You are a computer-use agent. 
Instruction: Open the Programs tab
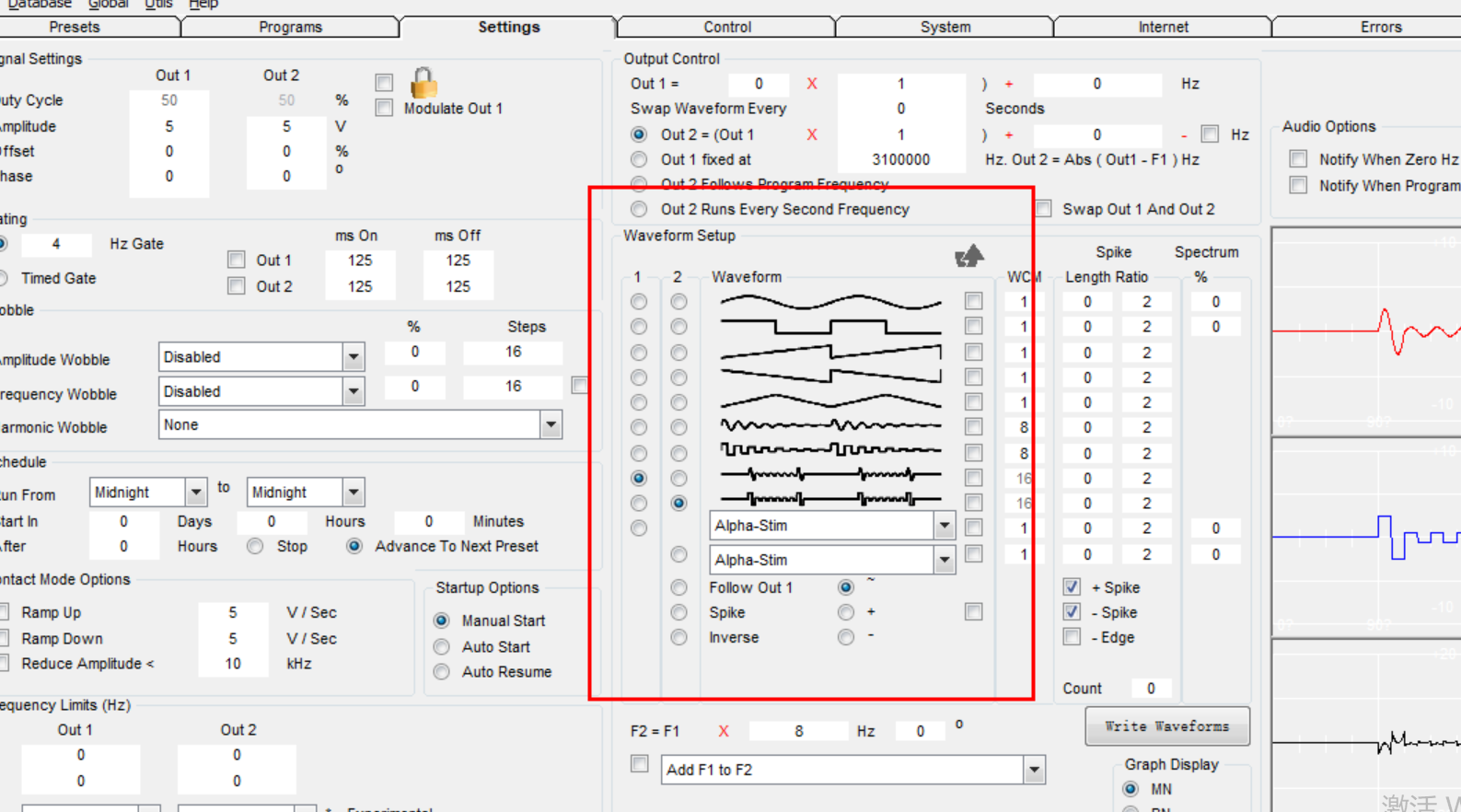pyautogui.click(x=290, y=27)
